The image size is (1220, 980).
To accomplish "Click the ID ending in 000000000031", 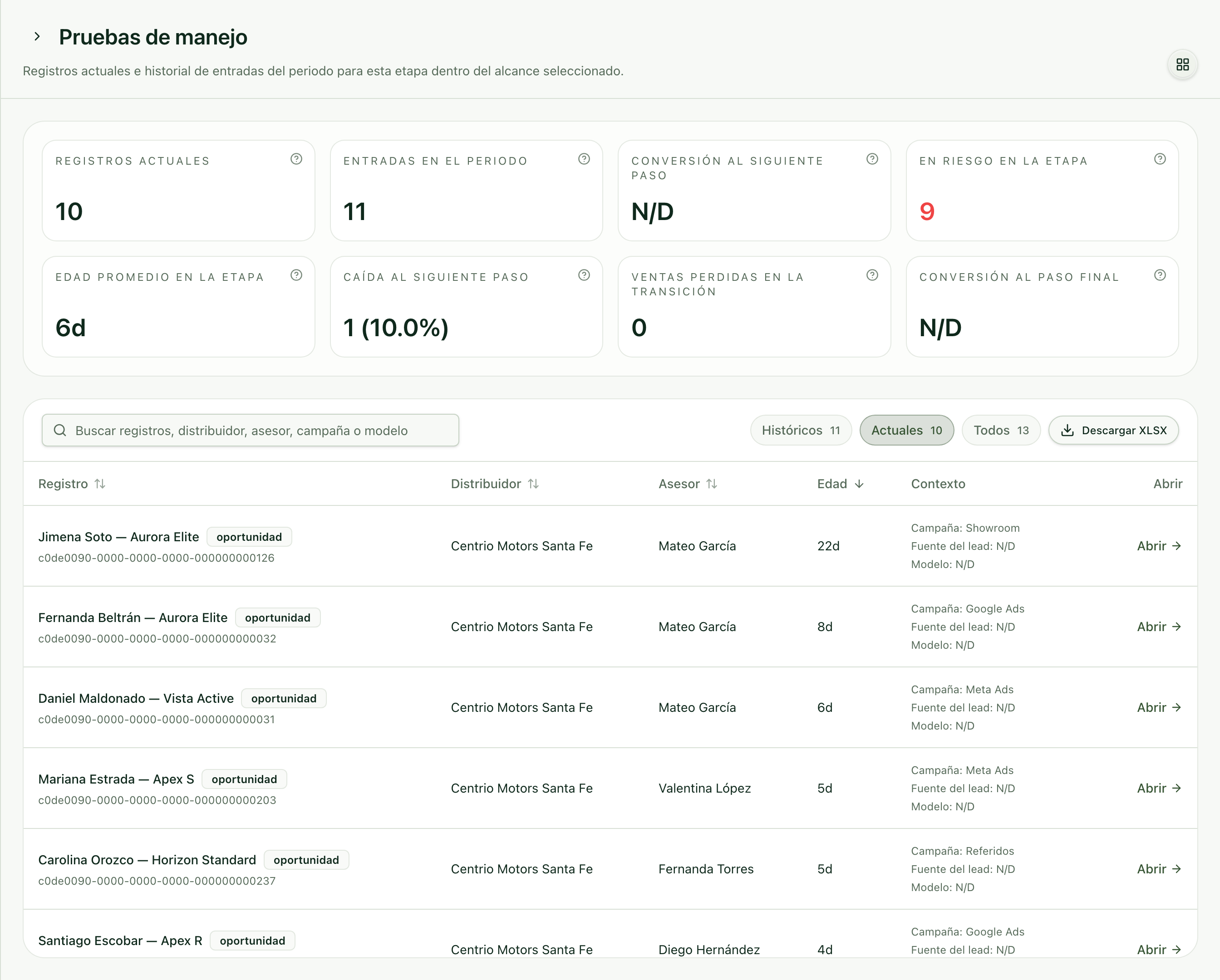I will (157, 720).
